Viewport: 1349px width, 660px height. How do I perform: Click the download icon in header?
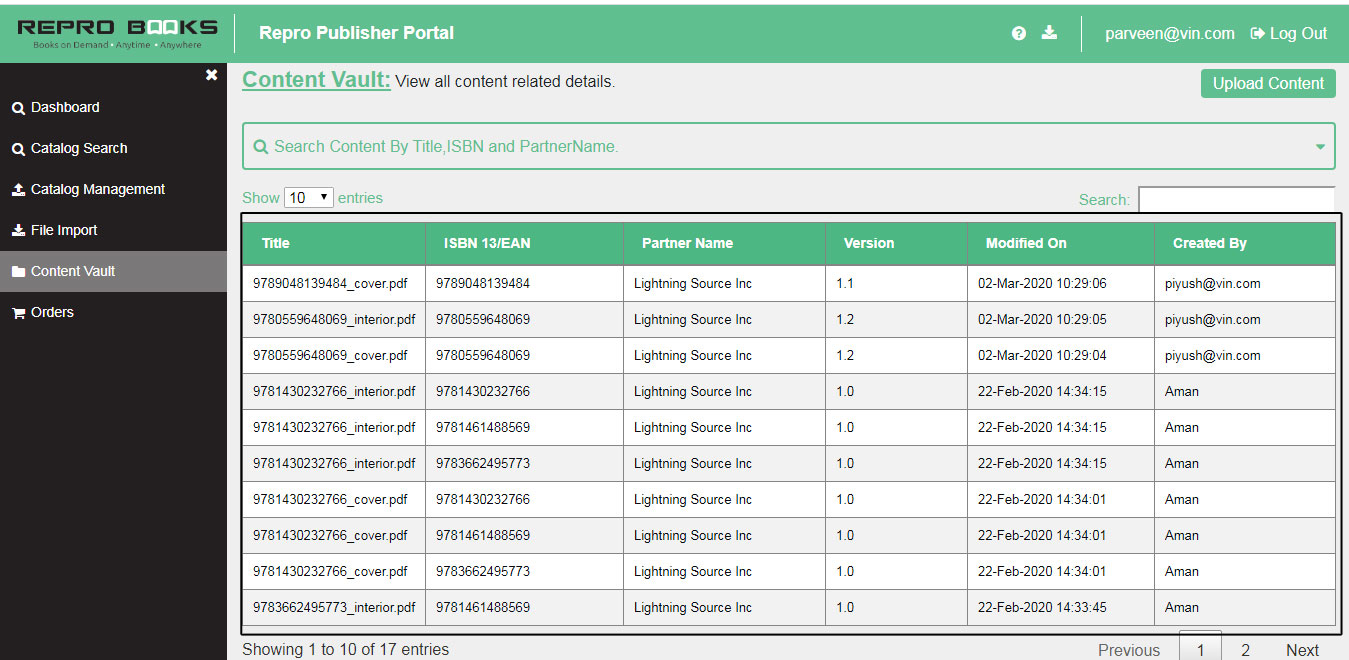point(1049,33)
